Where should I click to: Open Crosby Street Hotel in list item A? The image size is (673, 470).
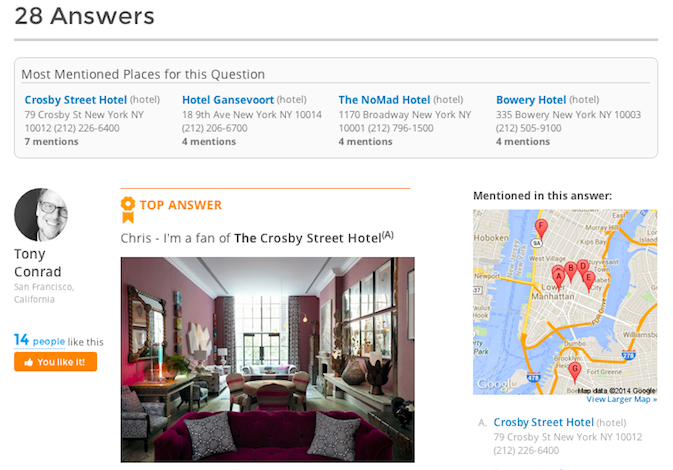point(543,422)
